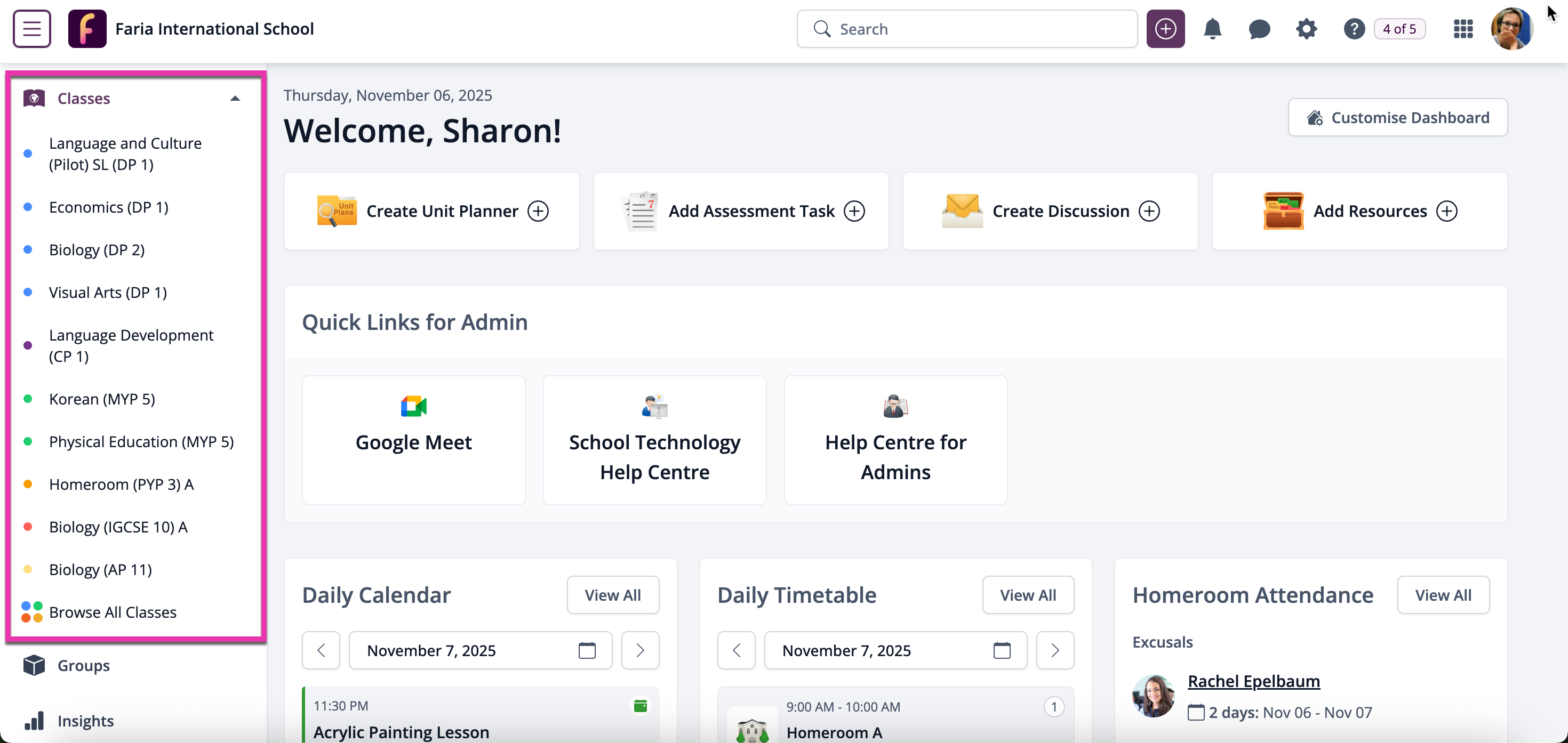Open the help question mark
The image size is (1568, 743).
[1354, 29]
